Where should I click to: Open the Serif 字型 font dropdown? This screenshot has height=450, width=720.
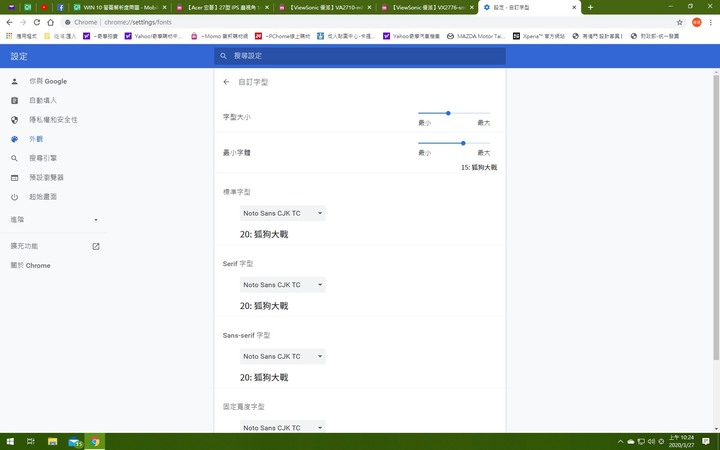tap(282, 285)
